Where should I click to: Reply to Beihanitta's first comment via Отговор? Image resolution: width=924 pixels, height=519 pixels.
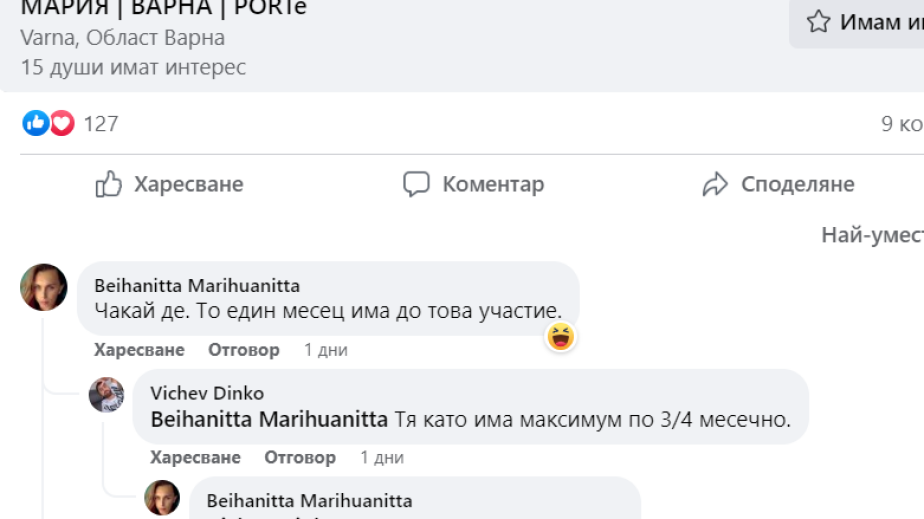click(x=244, y=350)
